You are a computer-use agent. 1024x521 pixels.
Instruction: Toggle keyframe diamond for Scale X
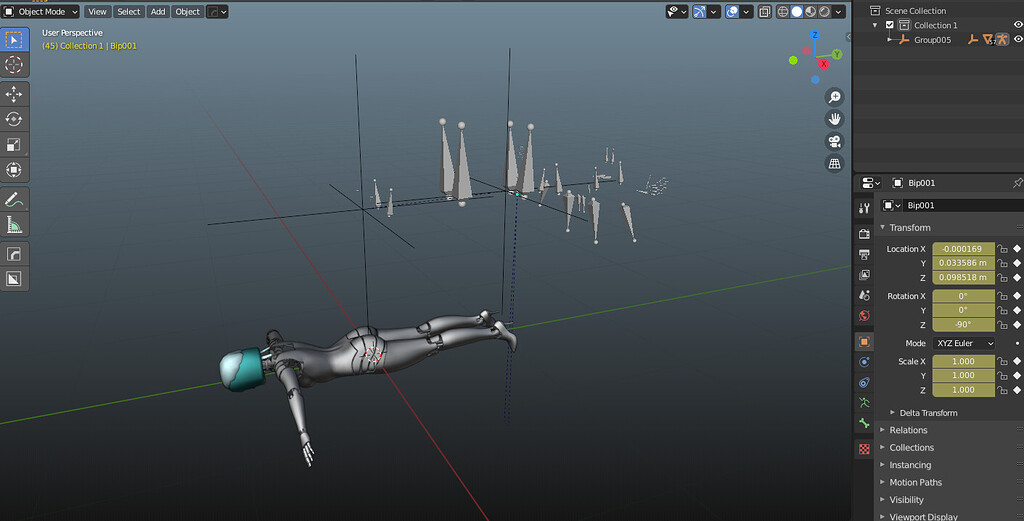[x=1017, y=361]
